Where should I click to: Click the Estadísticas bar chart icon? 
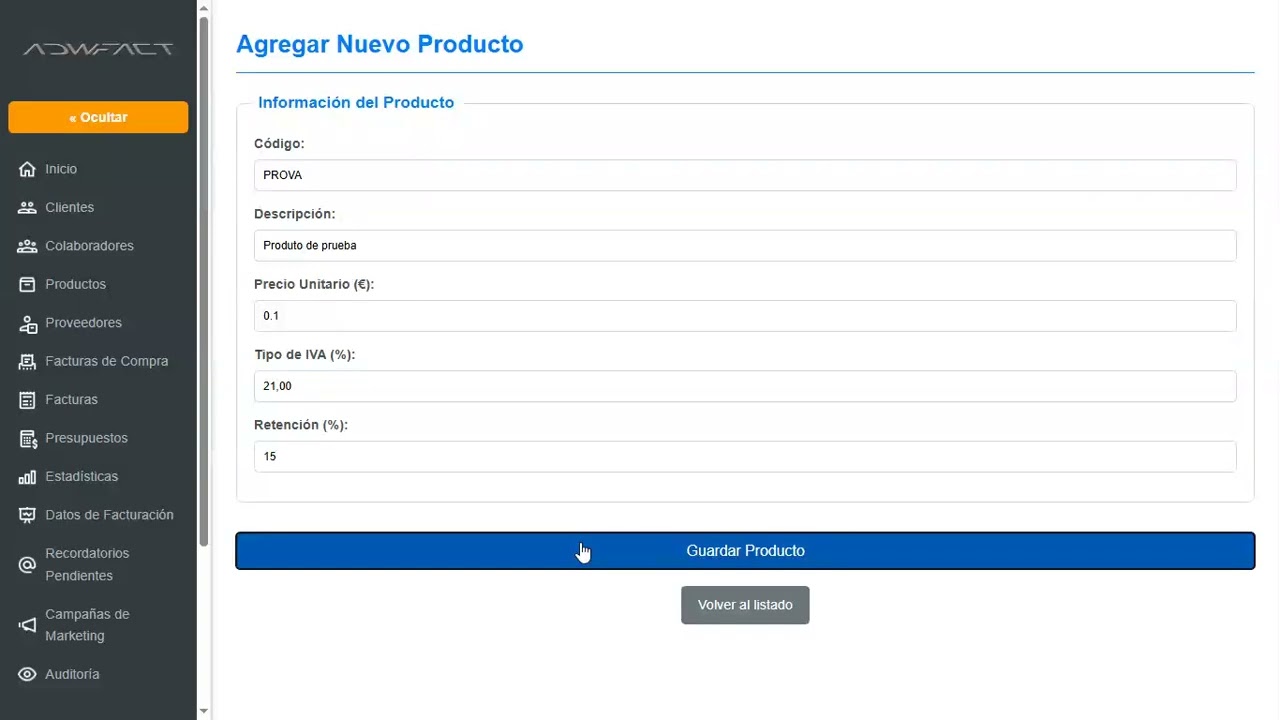tap(27, 477)
